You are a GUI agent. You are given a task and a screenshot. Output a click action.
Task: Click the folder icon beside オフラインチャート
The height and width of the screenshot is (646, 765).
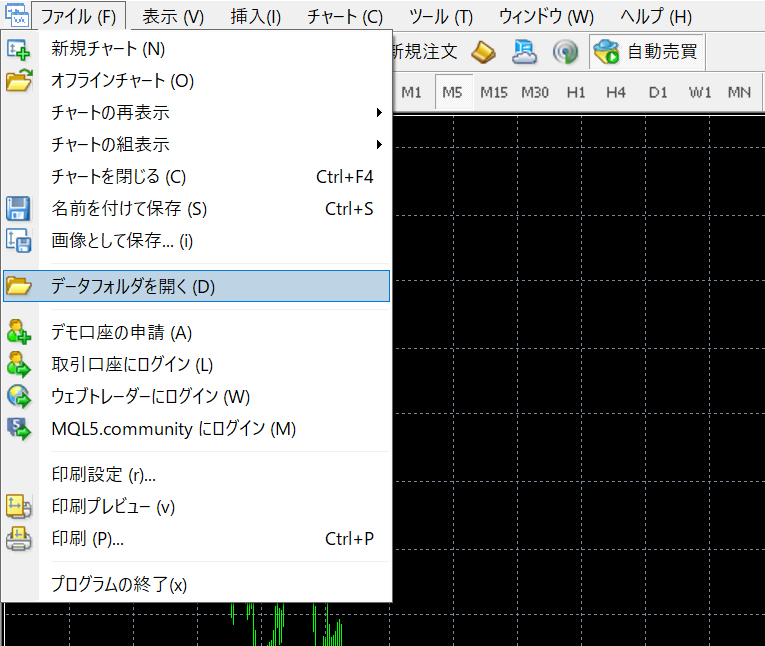(x=19, y=81)
